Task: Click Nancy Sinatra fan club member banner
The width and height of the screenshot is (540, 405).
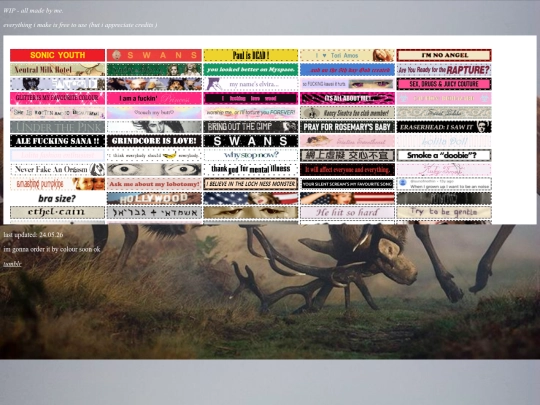Action: [347, 113]
